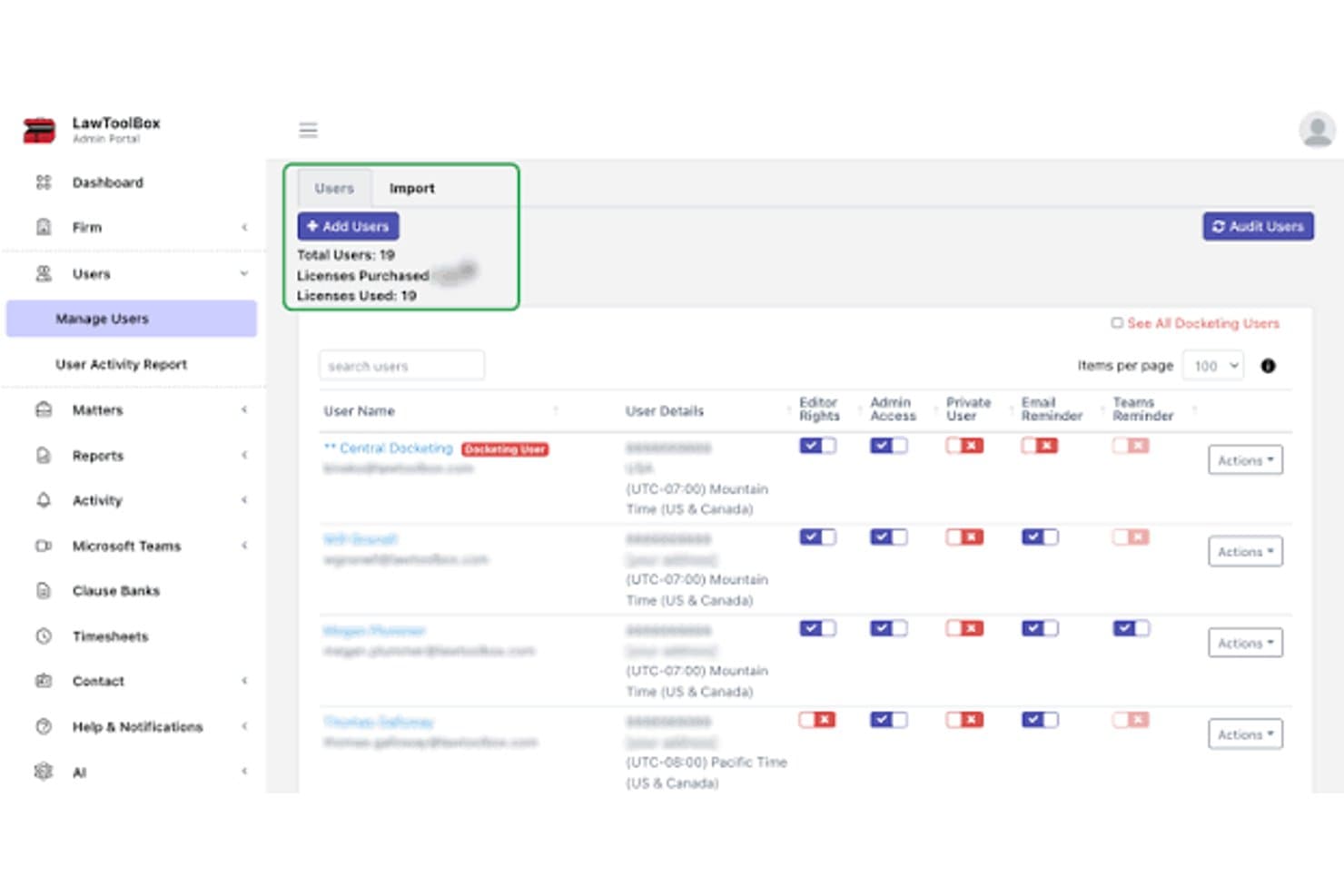
Task: Switch to the Users tab
Action: click(x=334, y=188)
